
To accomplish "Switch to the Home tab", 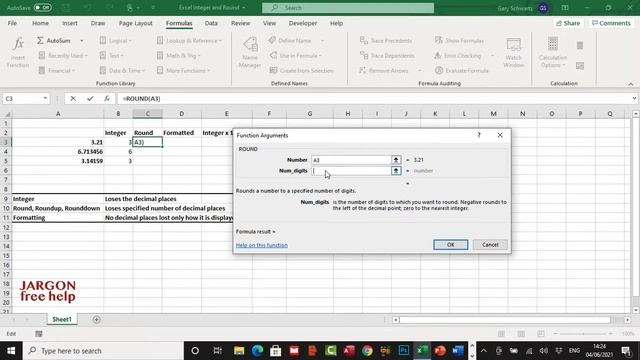I will [x=40, y=23].
